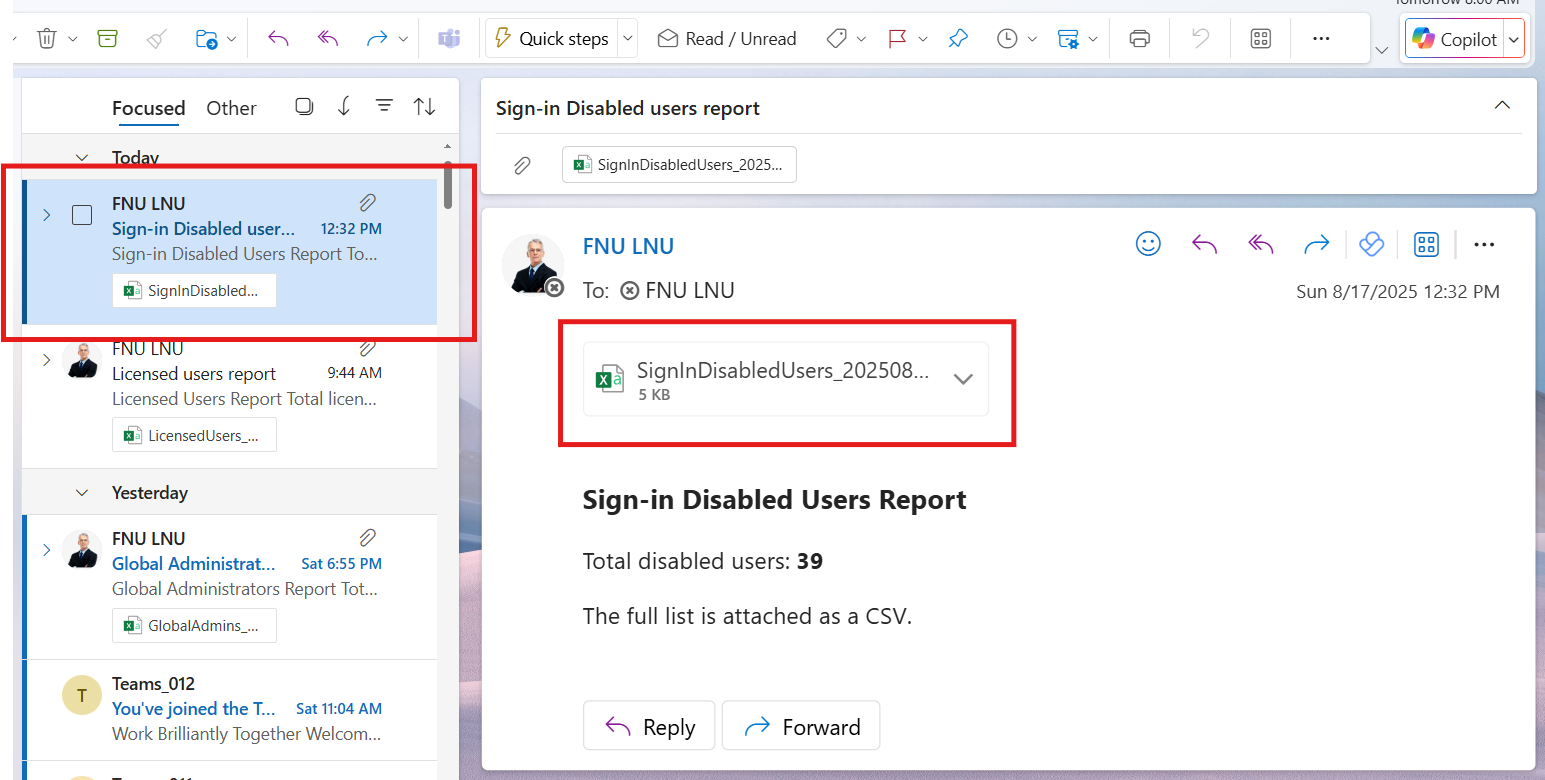The image size is (1545, 780).
Task: Check the checkbox for Sign-in Disabled email
Action: click(82, 215)
